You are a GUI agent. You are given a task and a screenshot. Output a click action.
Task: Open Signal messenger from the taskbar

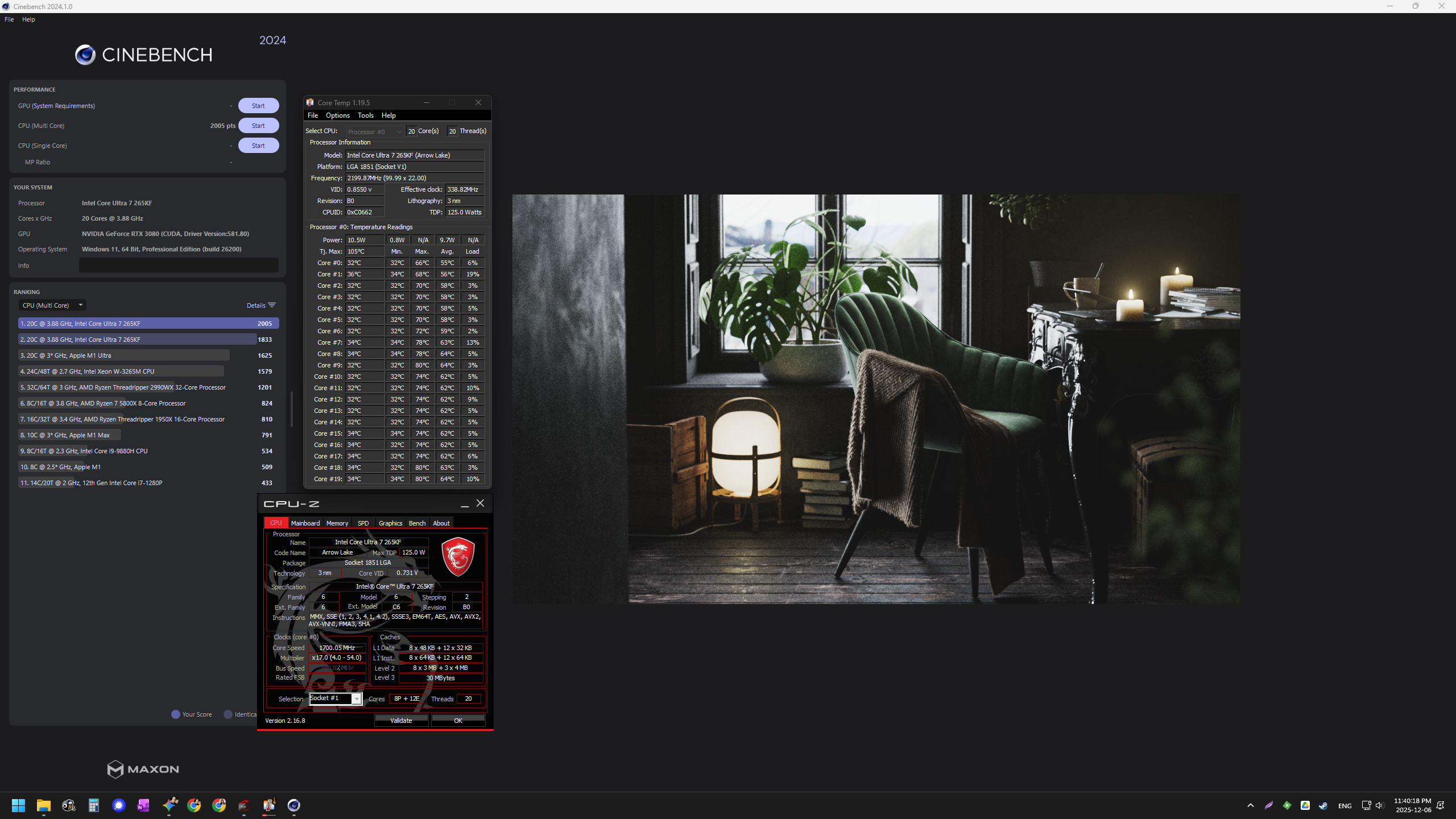tap(119, 805)
